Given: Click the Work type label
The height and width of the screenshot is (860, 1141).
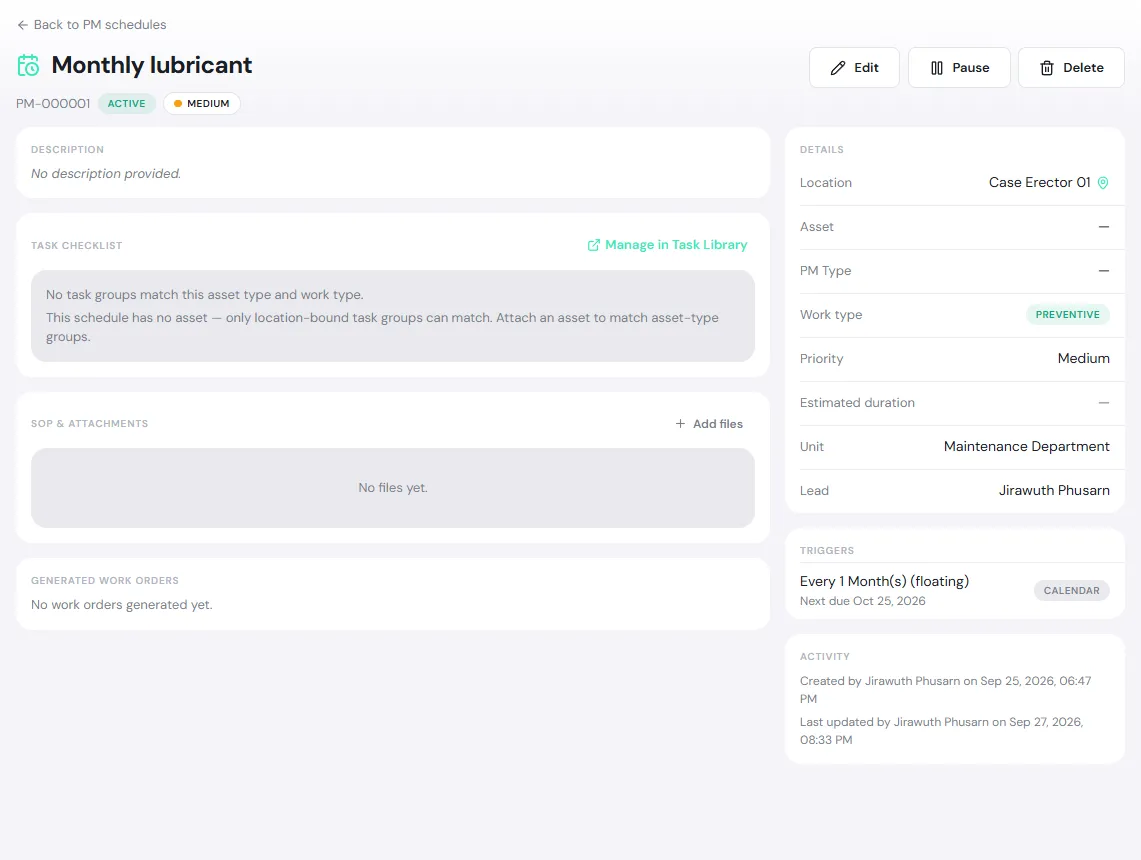Looking at the screenshot, I should pos(831,315).
